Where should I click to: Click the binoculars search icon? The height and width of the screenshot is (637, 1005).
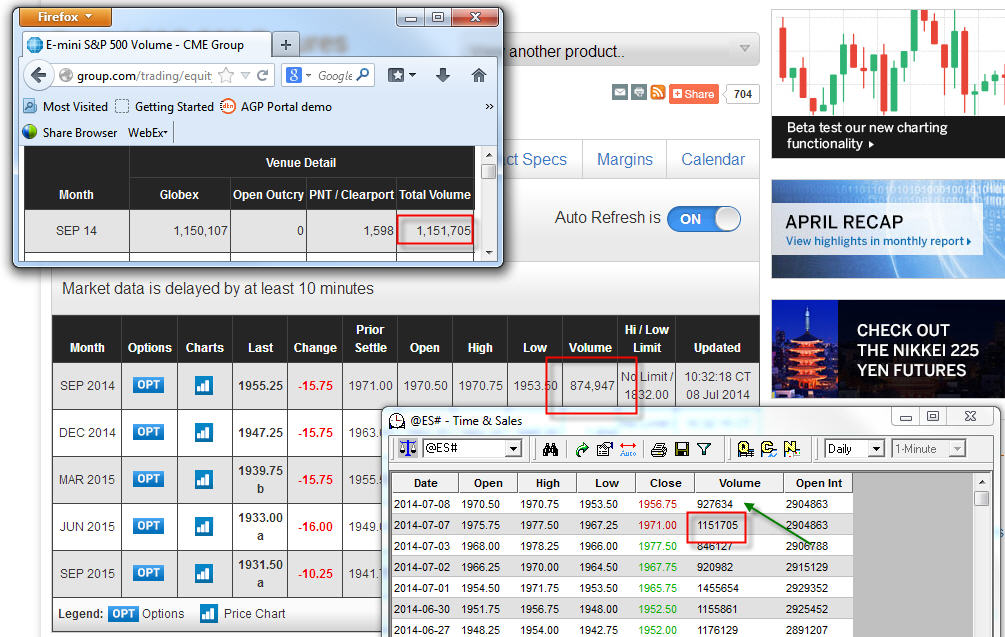(550, 449)
